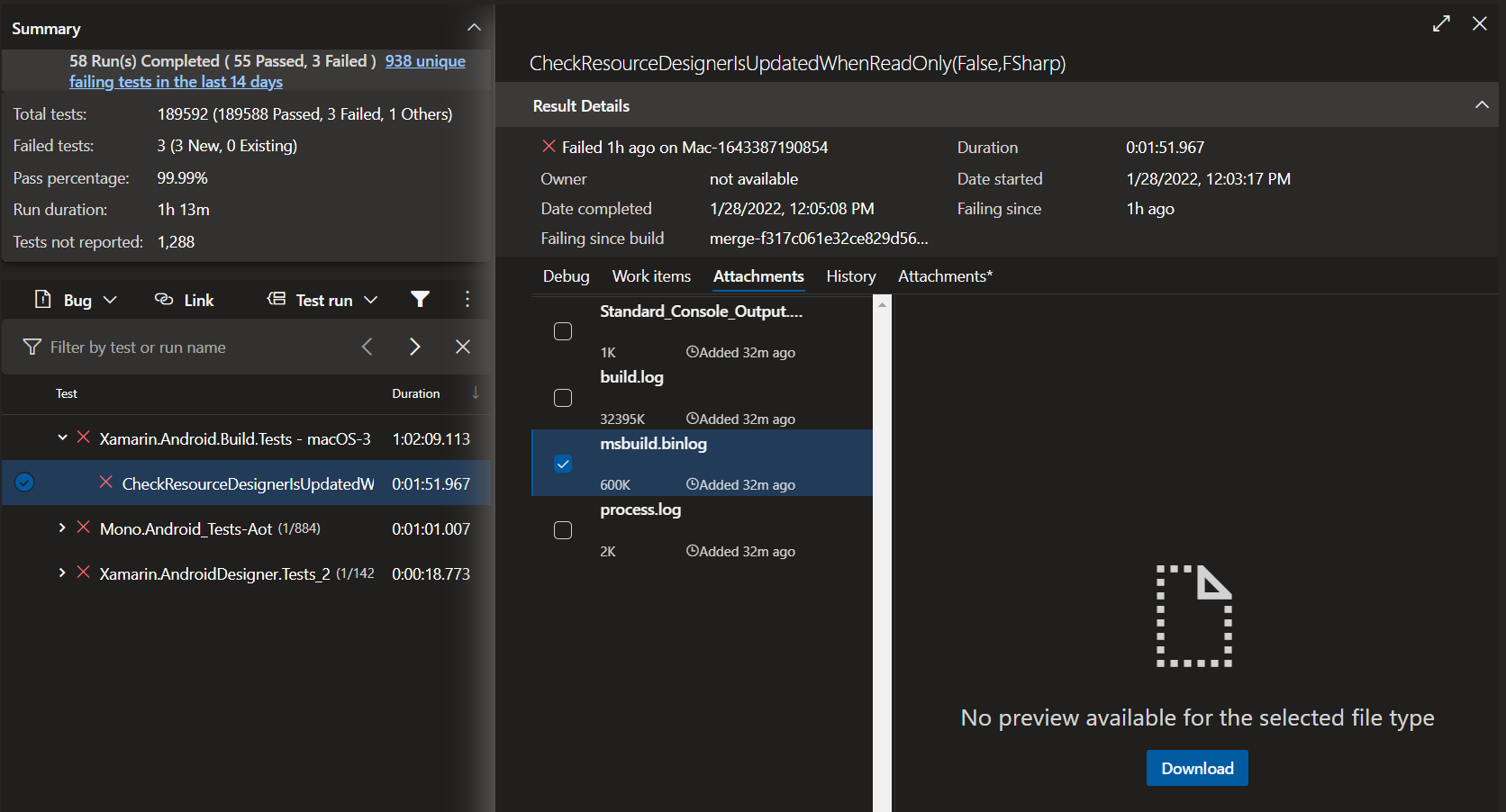Image resolution: width=1506 pixels, height=812 pixels.
Task: Go to previous match with left chevron
Action: 367,347
